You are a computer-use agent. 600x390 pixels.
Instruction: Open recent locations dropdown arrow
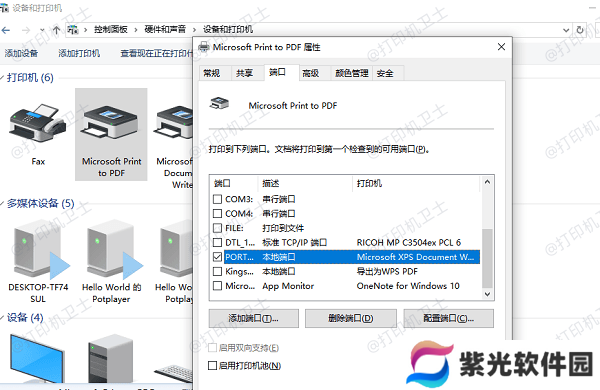click(x=42, y=30)
